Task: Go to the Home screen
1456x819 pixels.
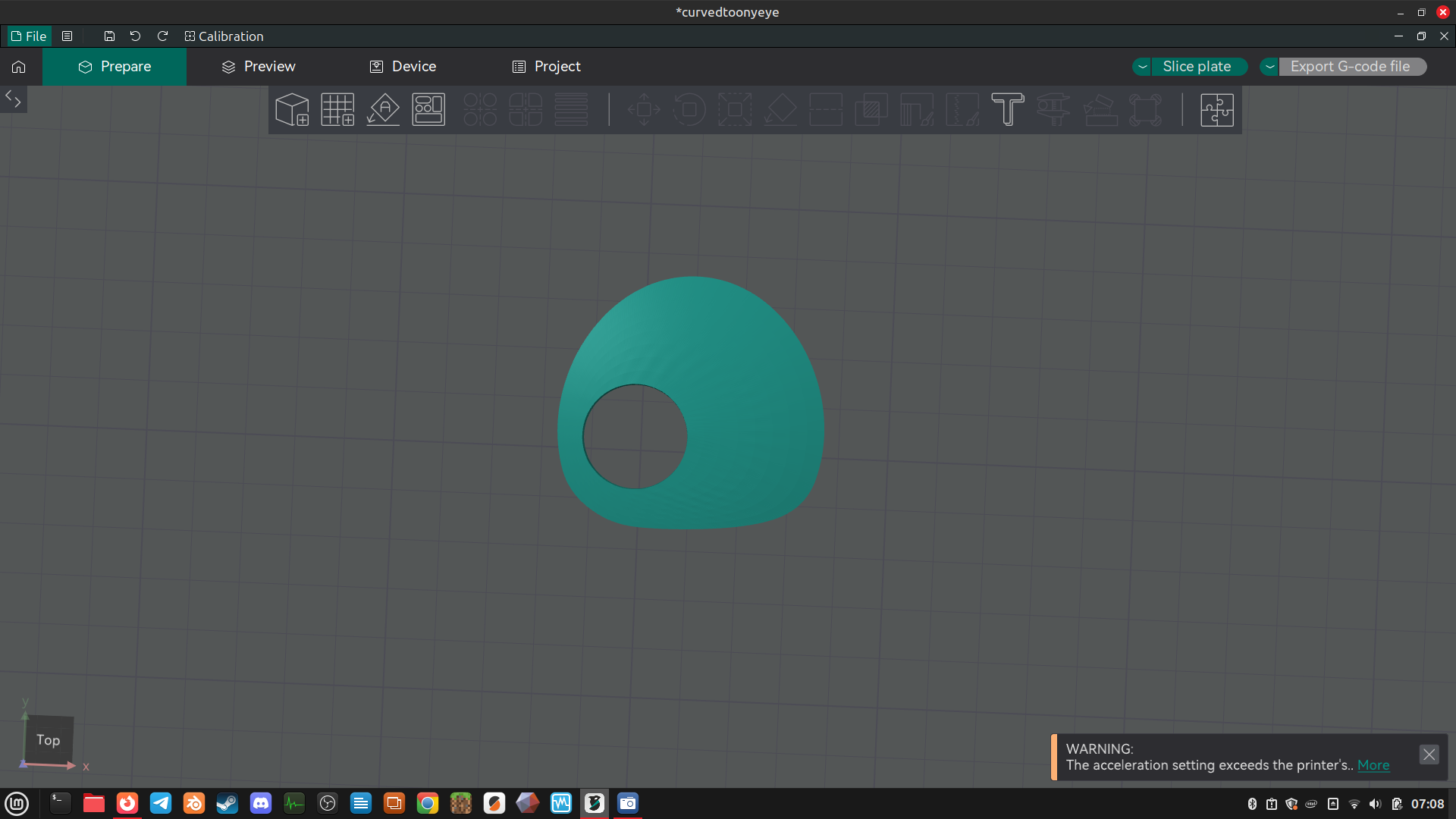Action: point(19,67)
